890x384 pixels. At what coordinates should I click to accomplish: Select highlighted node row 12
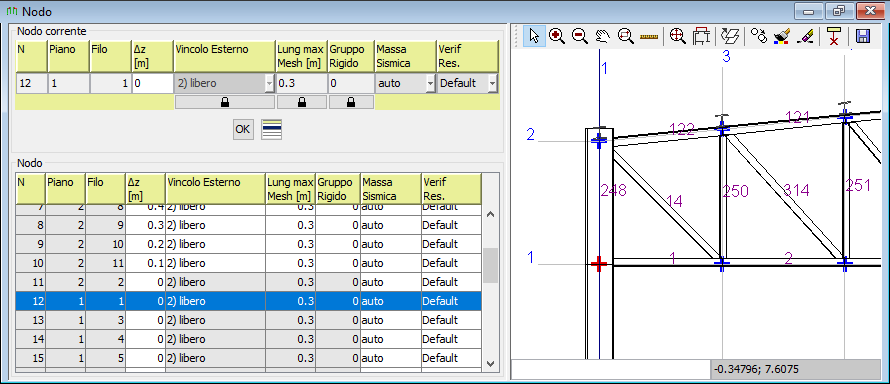(249, 301)
